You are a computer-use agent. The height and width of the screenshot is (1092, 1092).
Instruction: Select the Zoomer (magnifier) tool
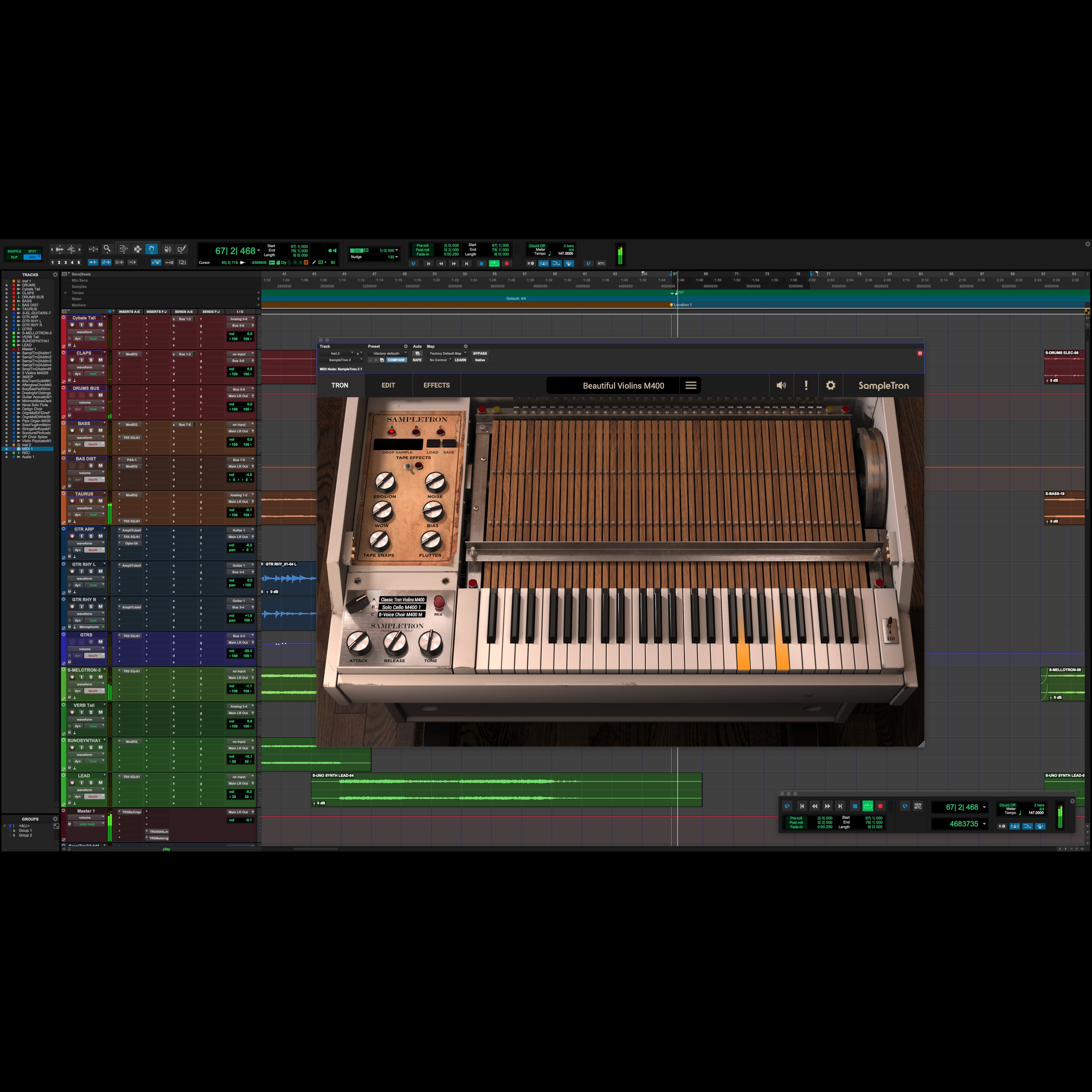[x=107, y=249]
